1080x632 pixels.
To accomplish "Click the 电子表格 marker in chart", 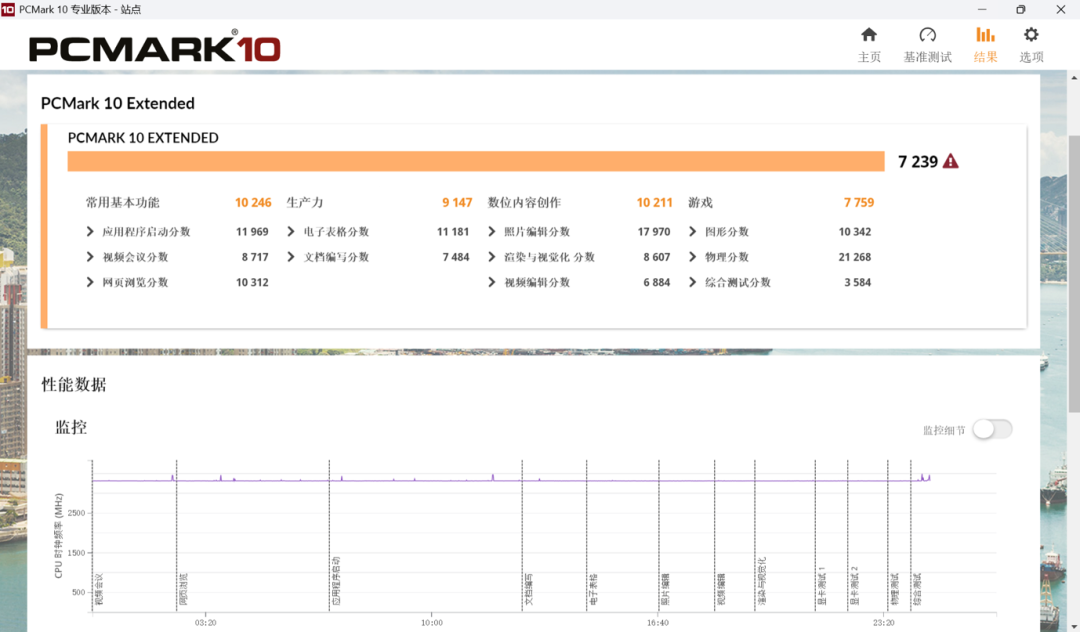I will coord(594,589).
